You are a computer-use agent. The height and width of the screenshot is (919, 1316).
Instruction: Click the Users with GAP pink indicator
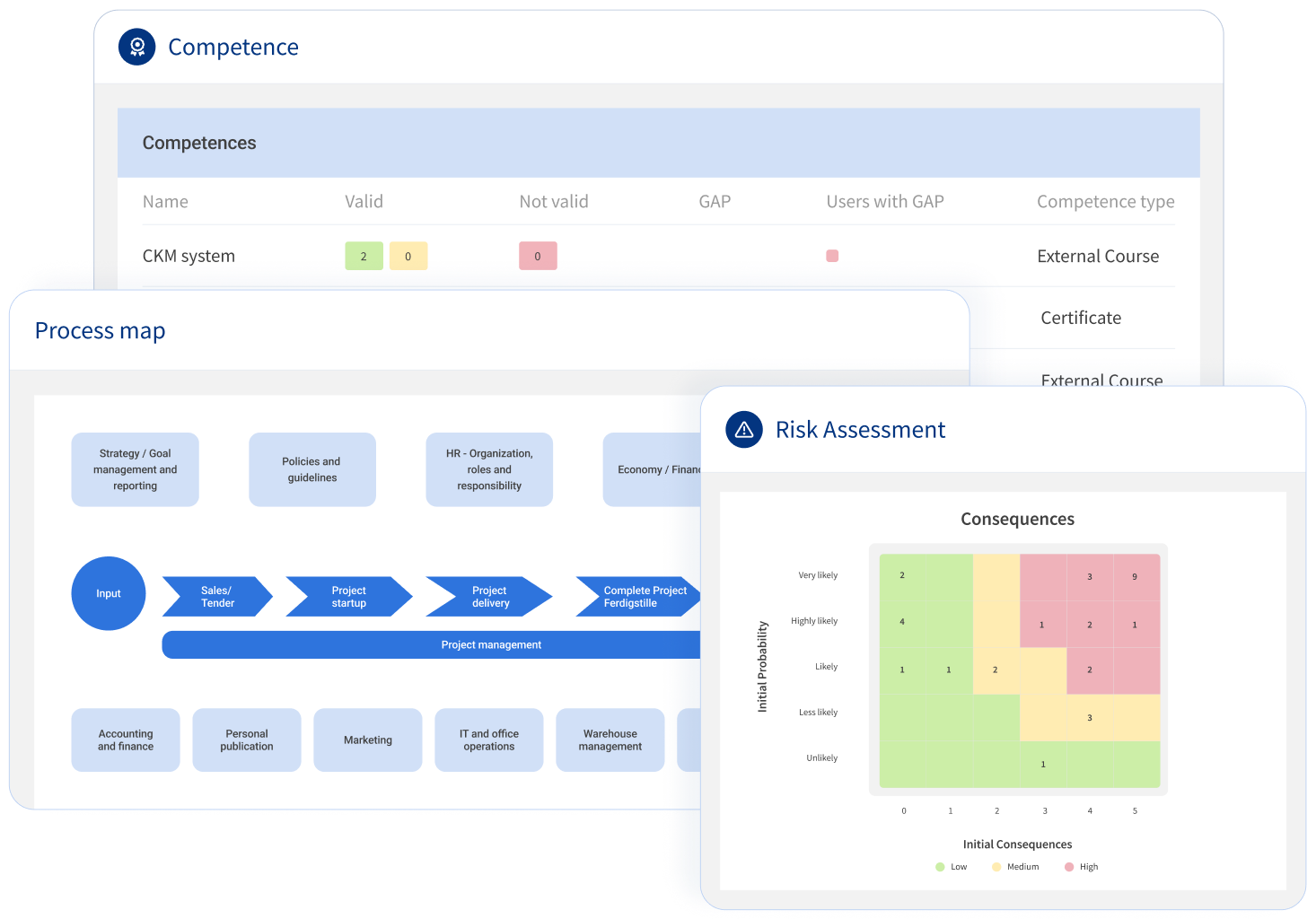(832, 256)
